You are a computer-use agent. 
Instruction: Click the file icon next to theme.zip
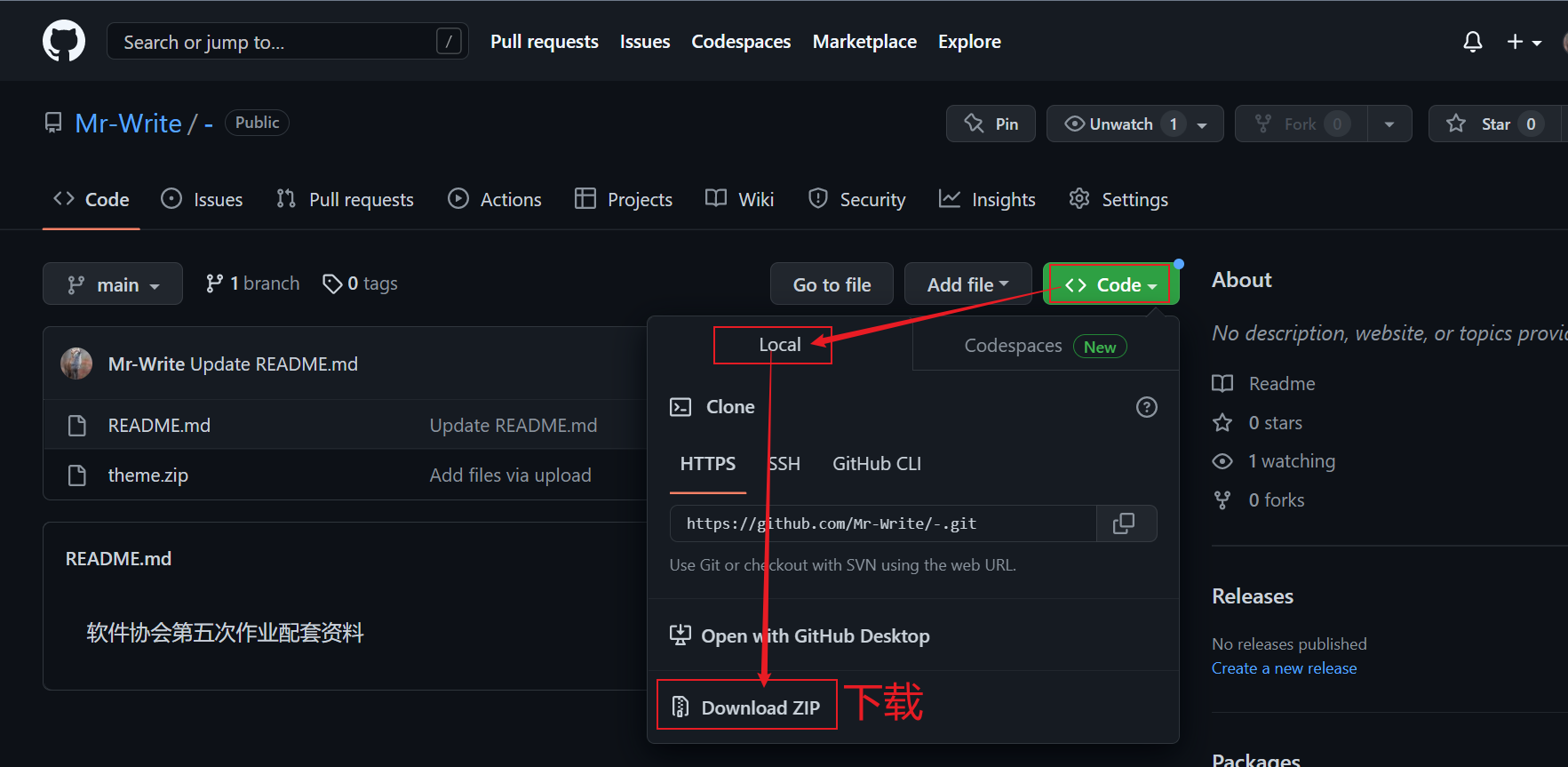(77, 475)
